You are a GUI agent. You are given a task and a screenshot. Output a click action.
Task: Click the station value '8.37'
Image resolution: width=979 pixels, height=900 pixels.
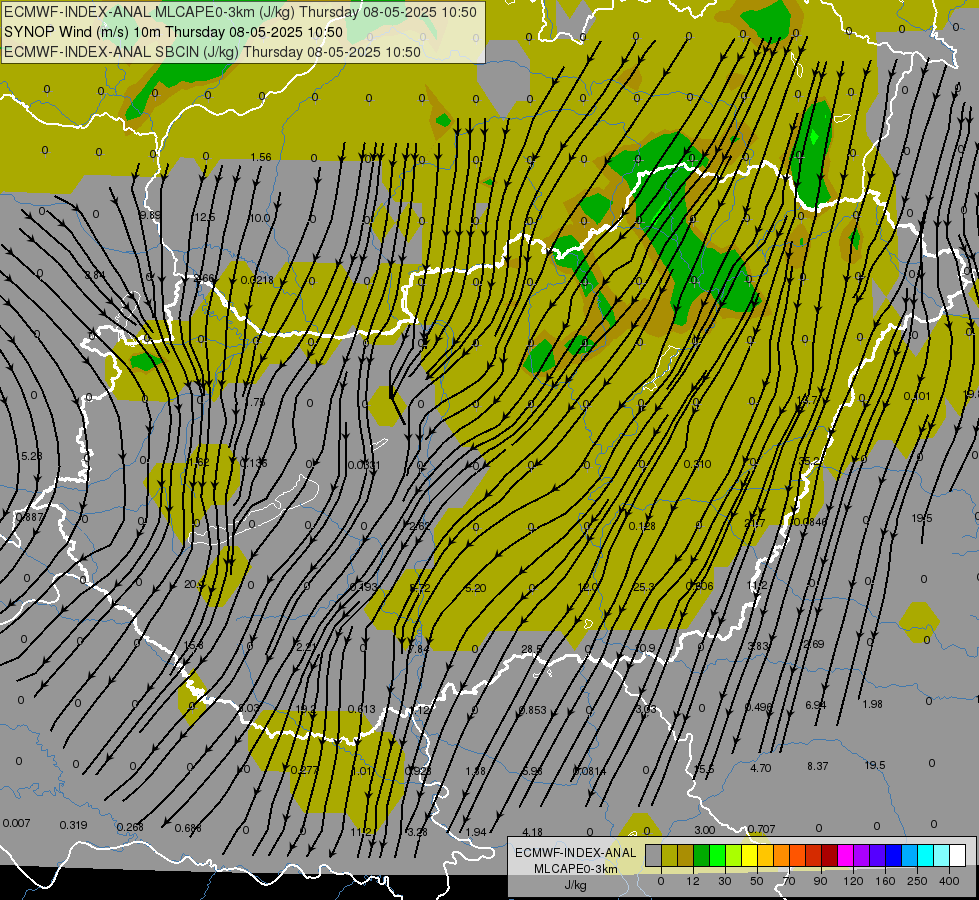(x=818, y=766)
